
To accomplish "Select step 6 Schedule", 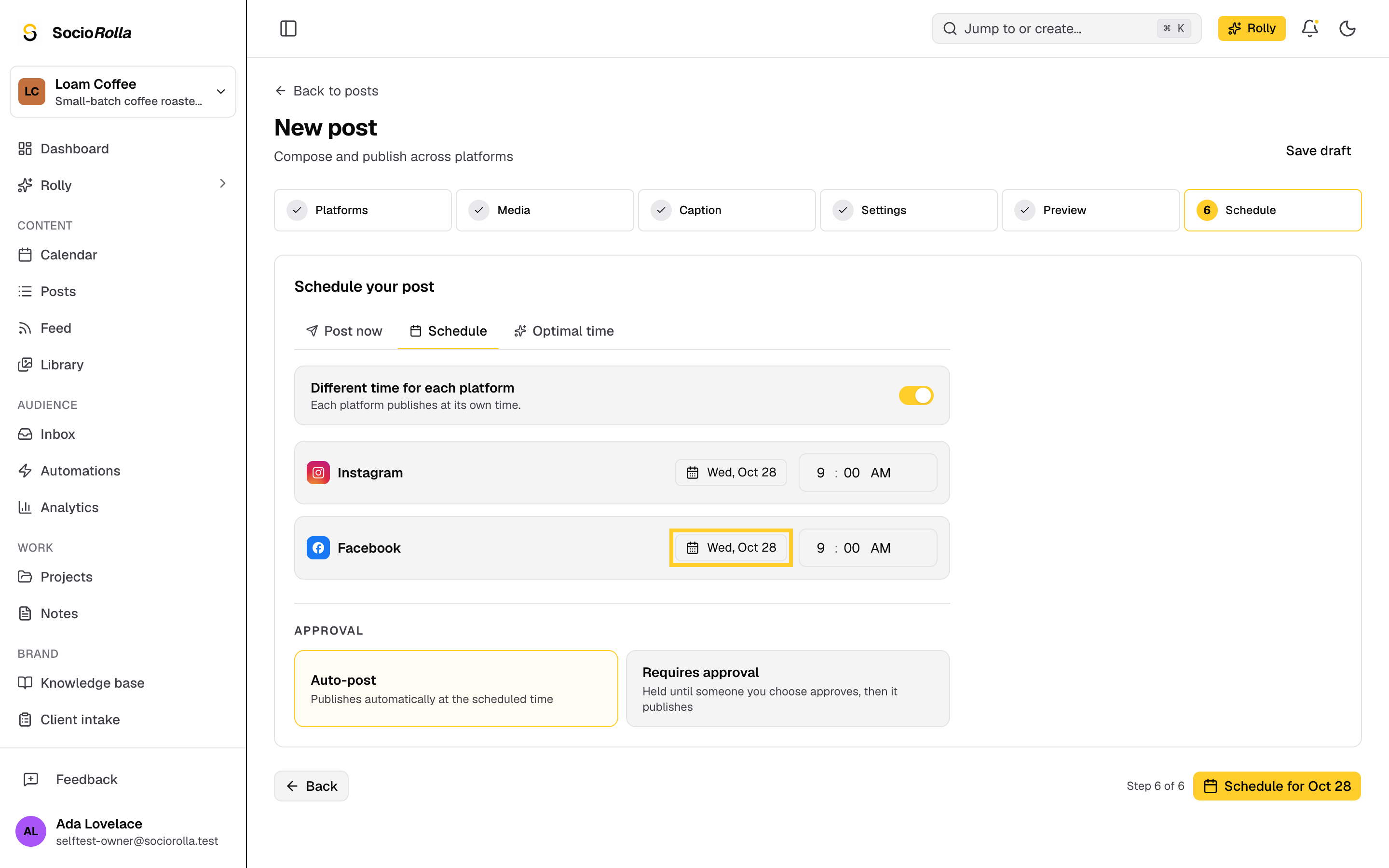I will point(1272,210).
